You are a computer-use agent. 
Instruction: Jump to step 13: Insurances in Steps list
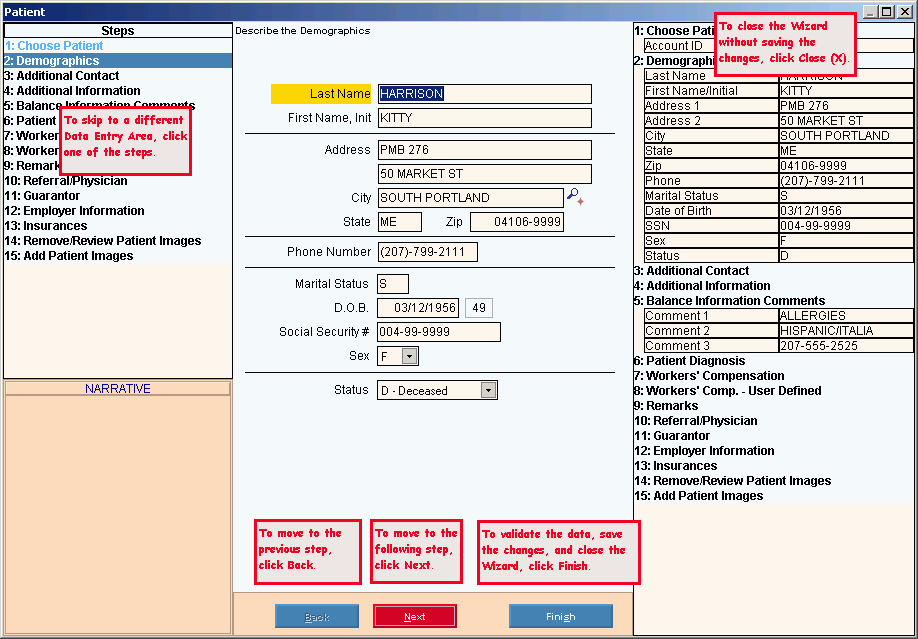[118, 225]
